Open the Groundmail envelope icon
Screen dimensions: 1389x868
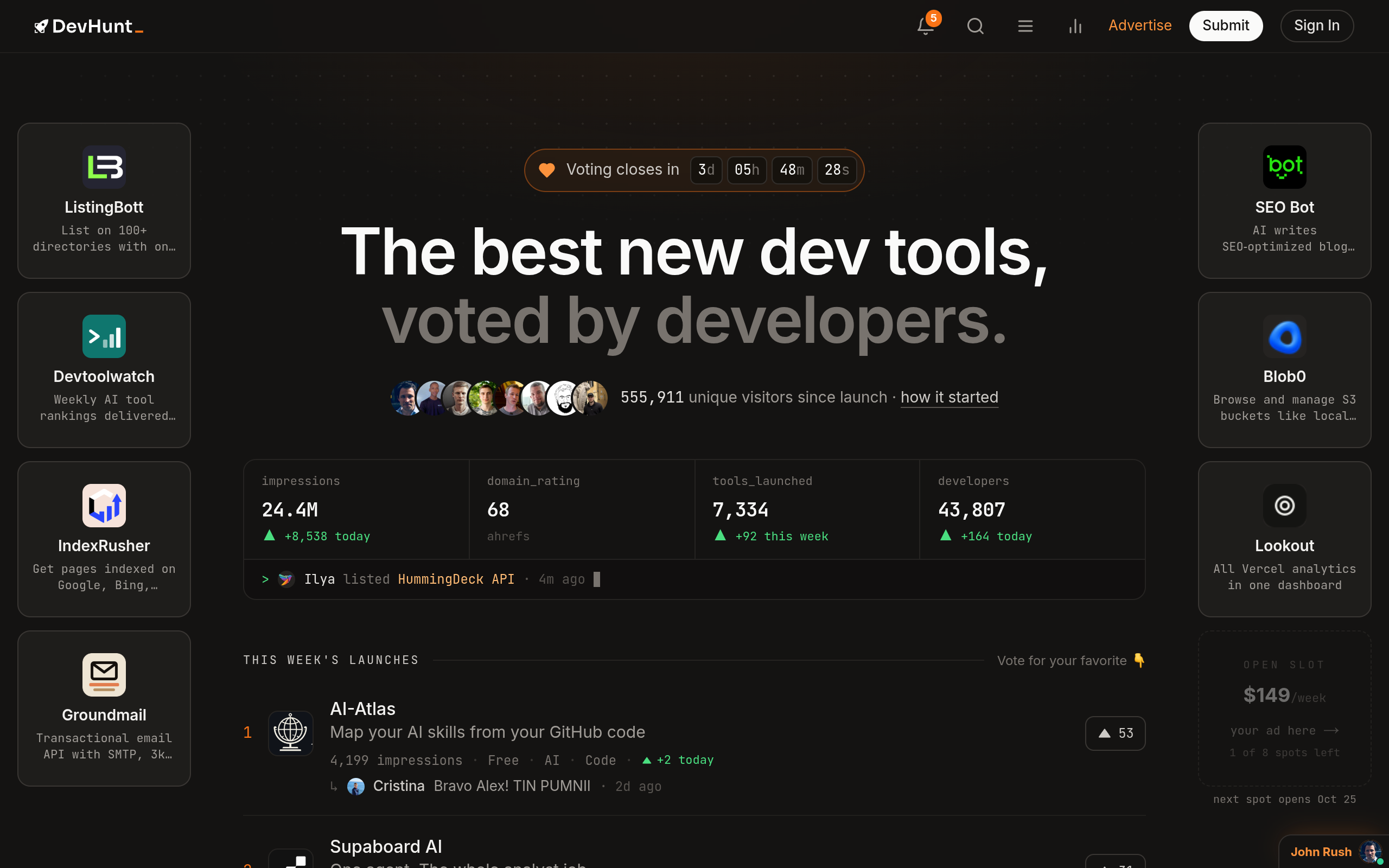(104, 675)
